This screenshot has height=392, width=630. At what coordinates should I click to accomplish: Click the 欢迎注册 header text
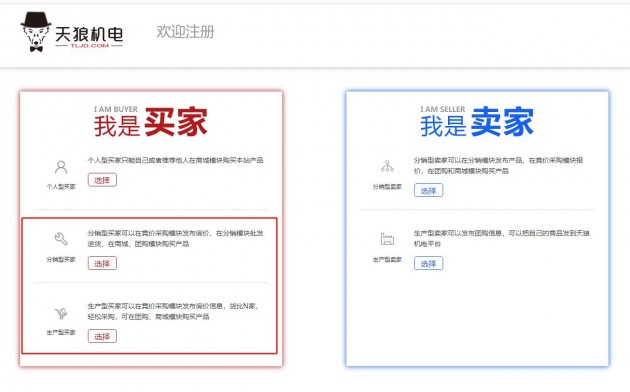pos(185,32)
